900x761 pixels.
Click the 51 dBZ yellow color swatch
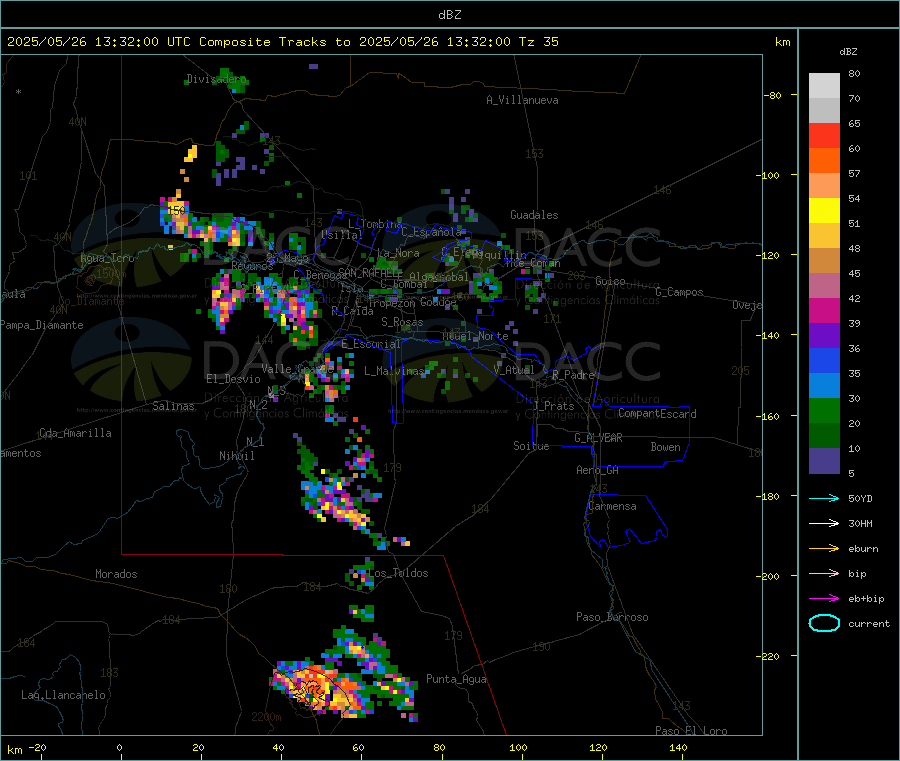(824, 211)
